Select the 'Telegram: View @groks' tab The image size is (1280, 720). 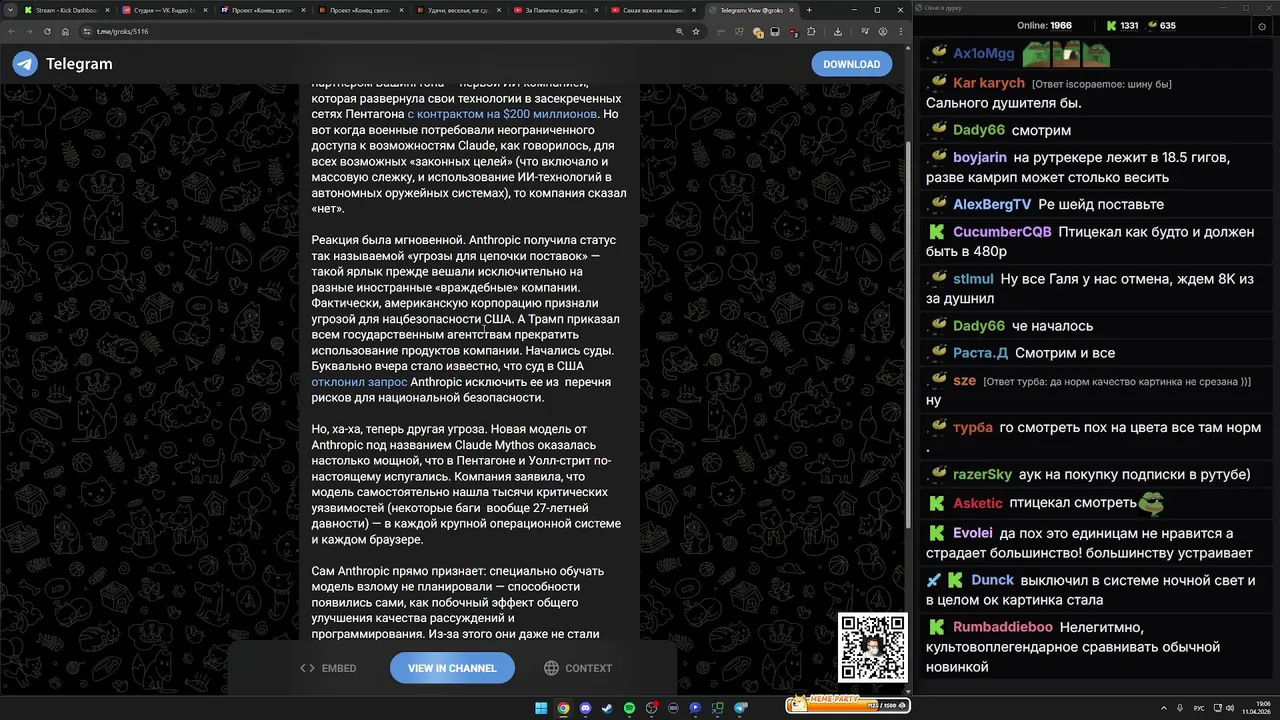pos(750,10)
